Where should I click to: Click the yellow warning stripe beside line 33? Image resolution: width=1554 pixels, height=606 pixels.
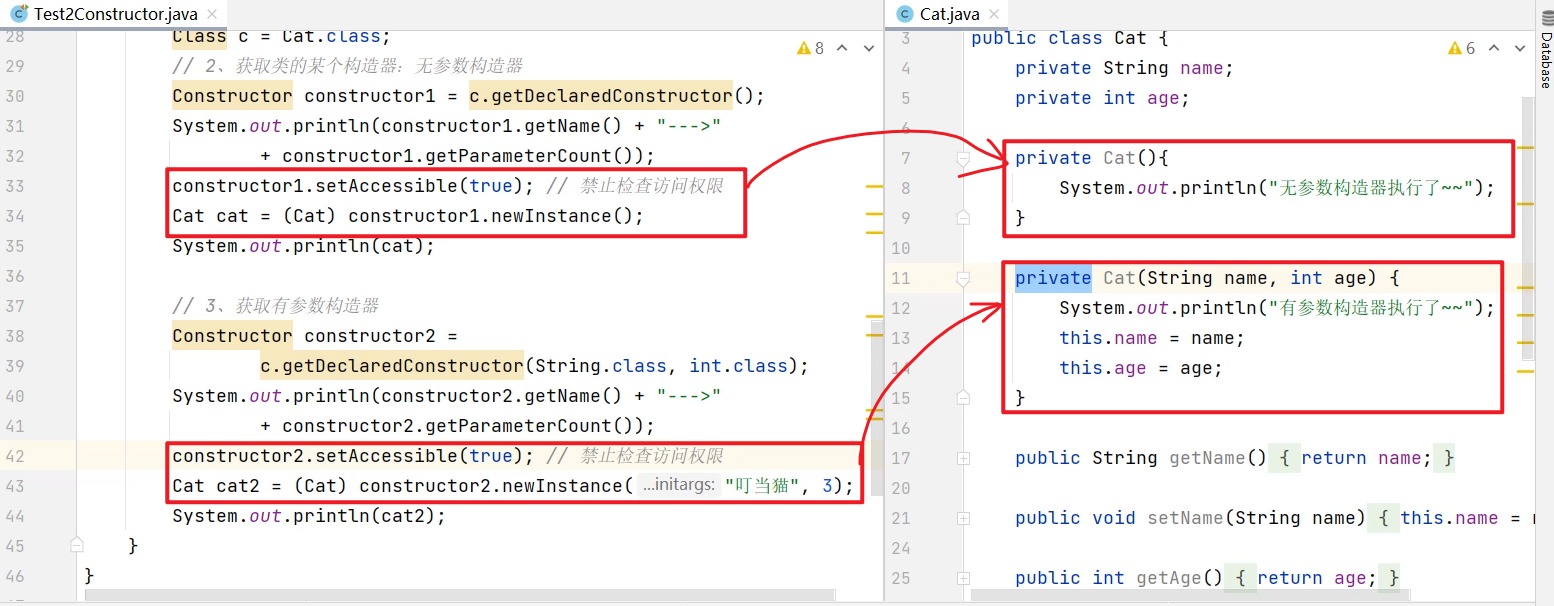point(873,187)
